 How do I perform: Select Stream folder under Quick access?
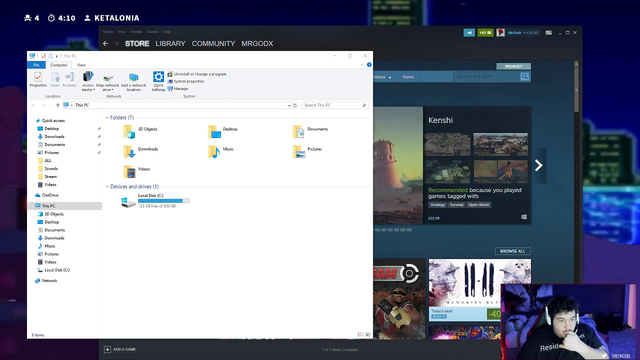click(51, 177)
